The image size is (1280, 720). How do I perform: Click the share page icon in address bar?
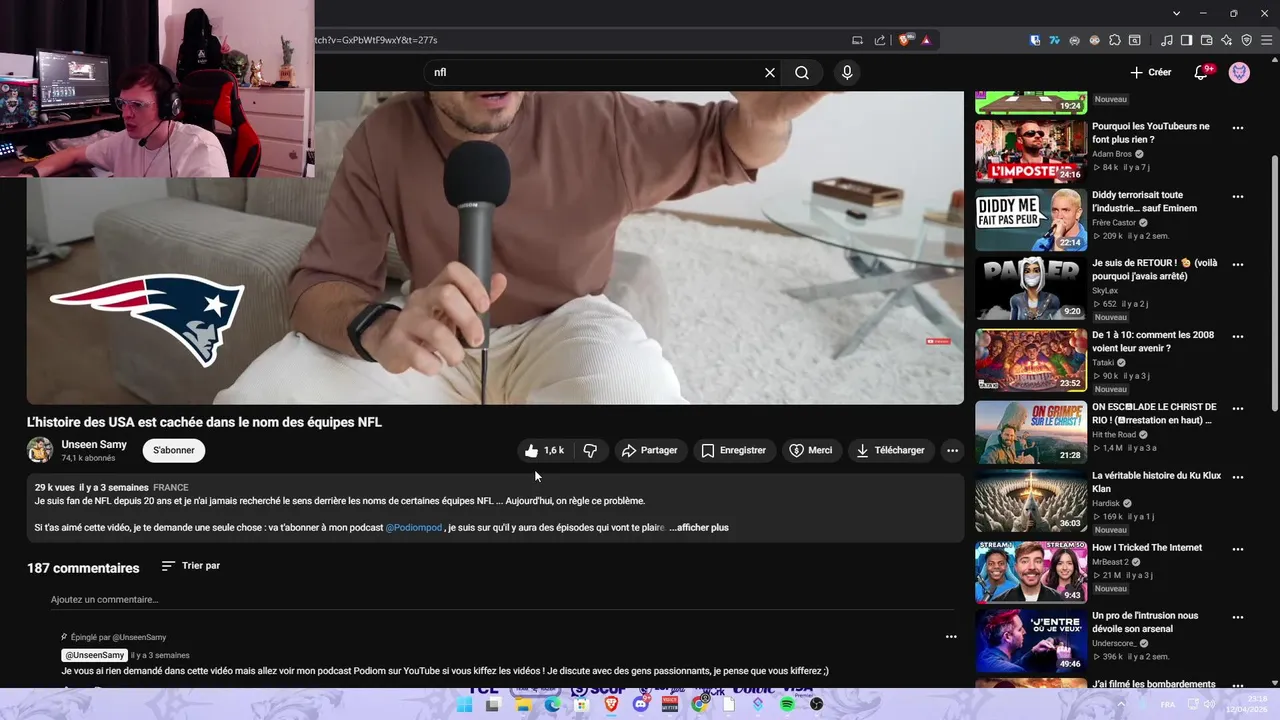click(880, 40)
